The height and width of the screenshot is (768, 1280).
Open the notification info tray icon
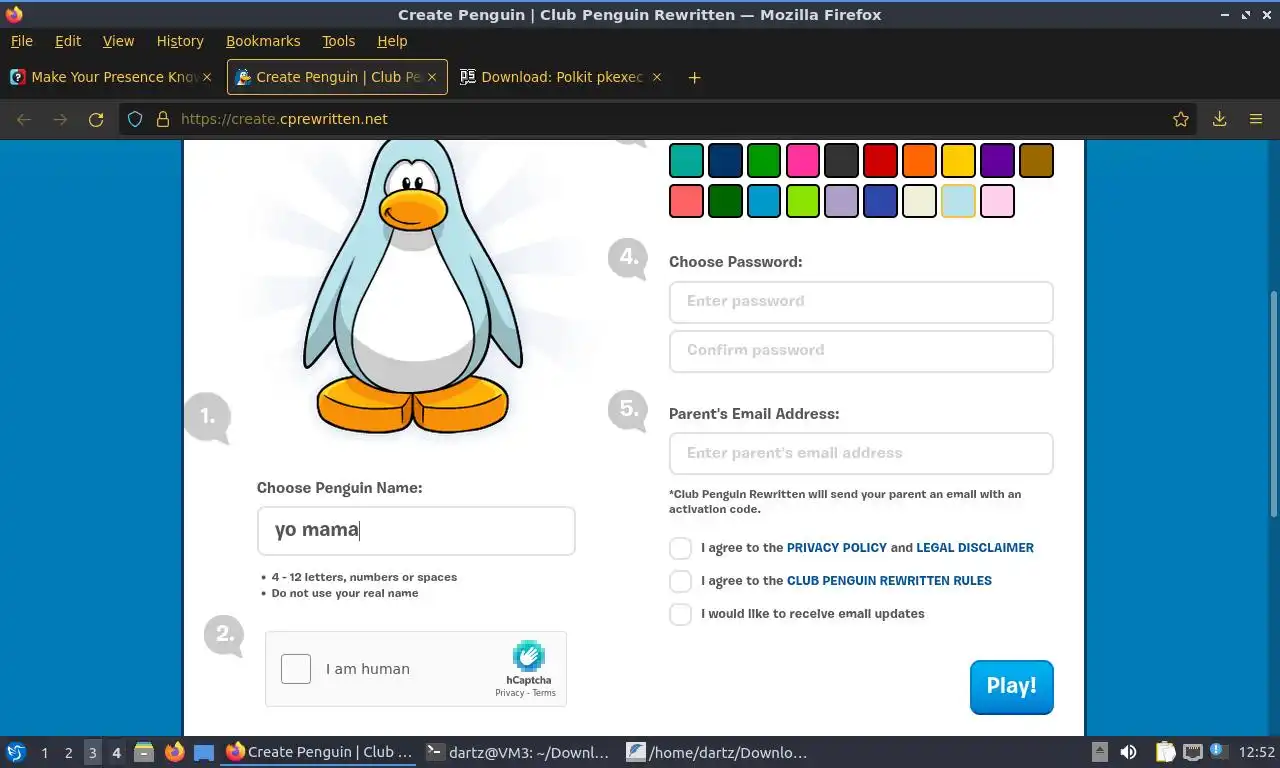[1219, 751]
